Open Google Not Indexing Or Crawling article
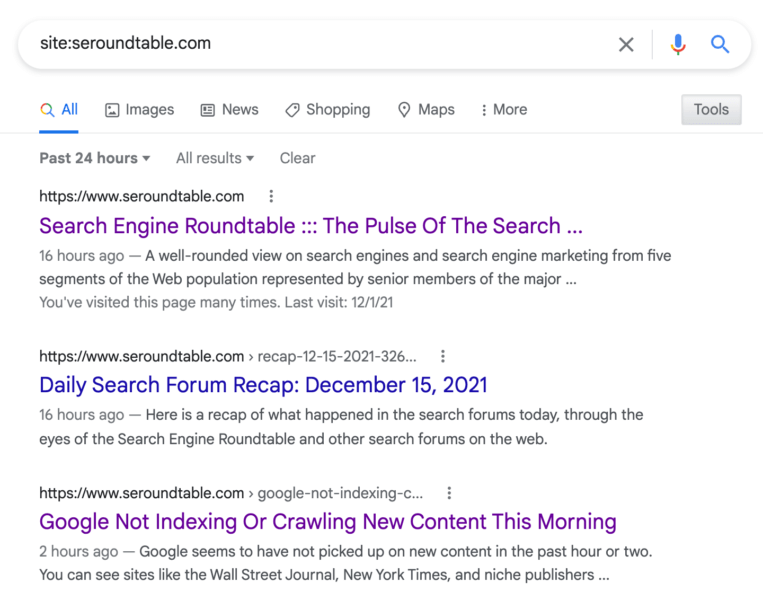The image size is (763, 600). pos(328,522)
